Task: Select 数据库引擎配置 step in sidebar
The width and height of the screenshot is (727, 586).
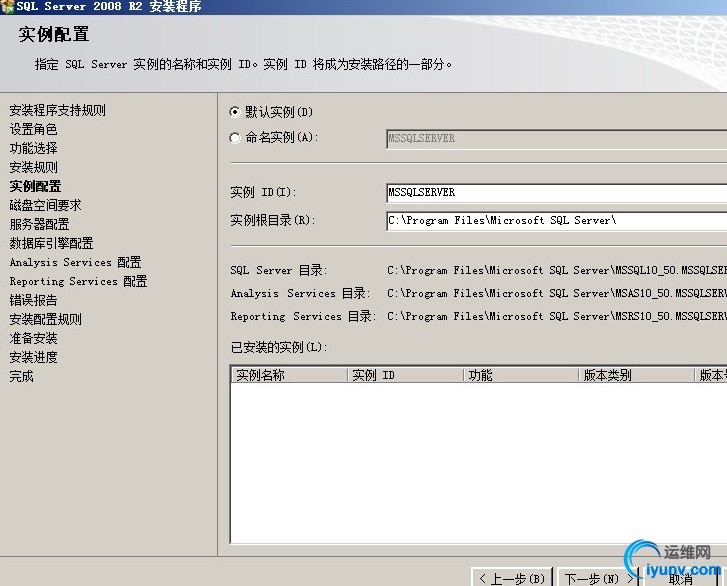Action: [51, 243]
